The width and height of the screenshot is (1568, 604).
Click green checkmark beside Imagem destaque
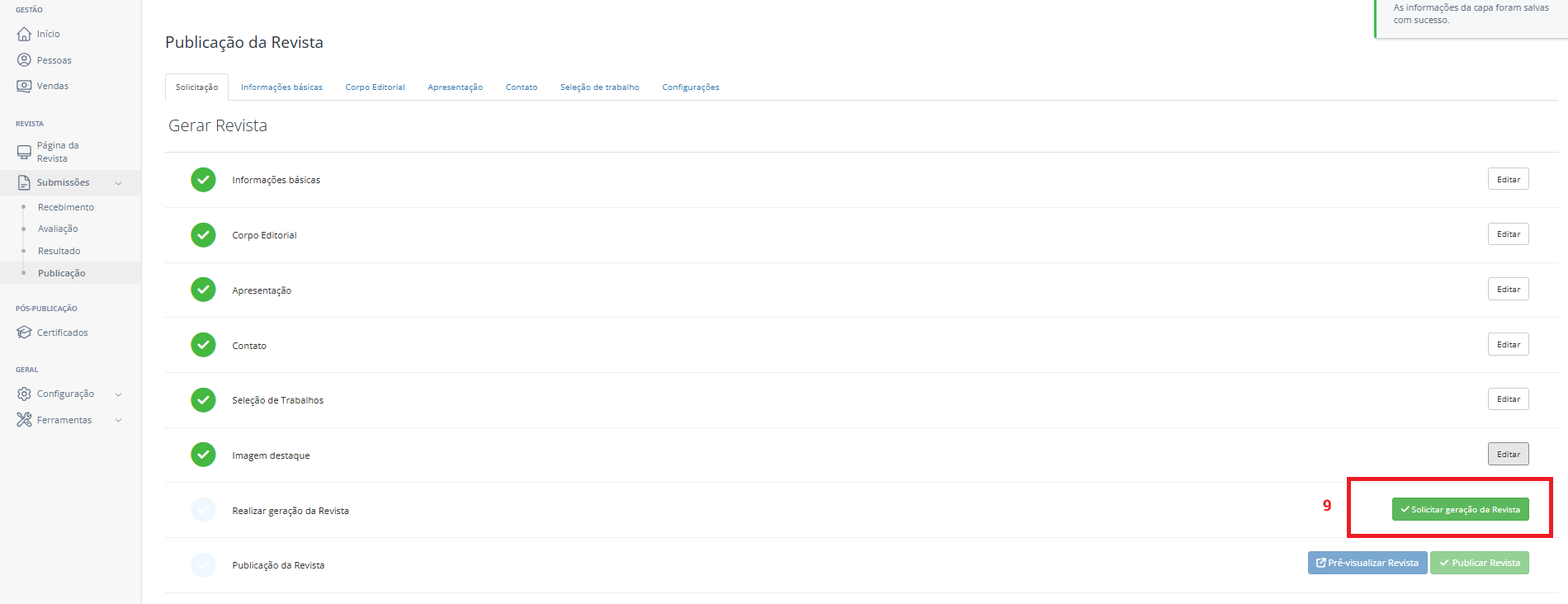pyautogui.click(x=203, y=455)
